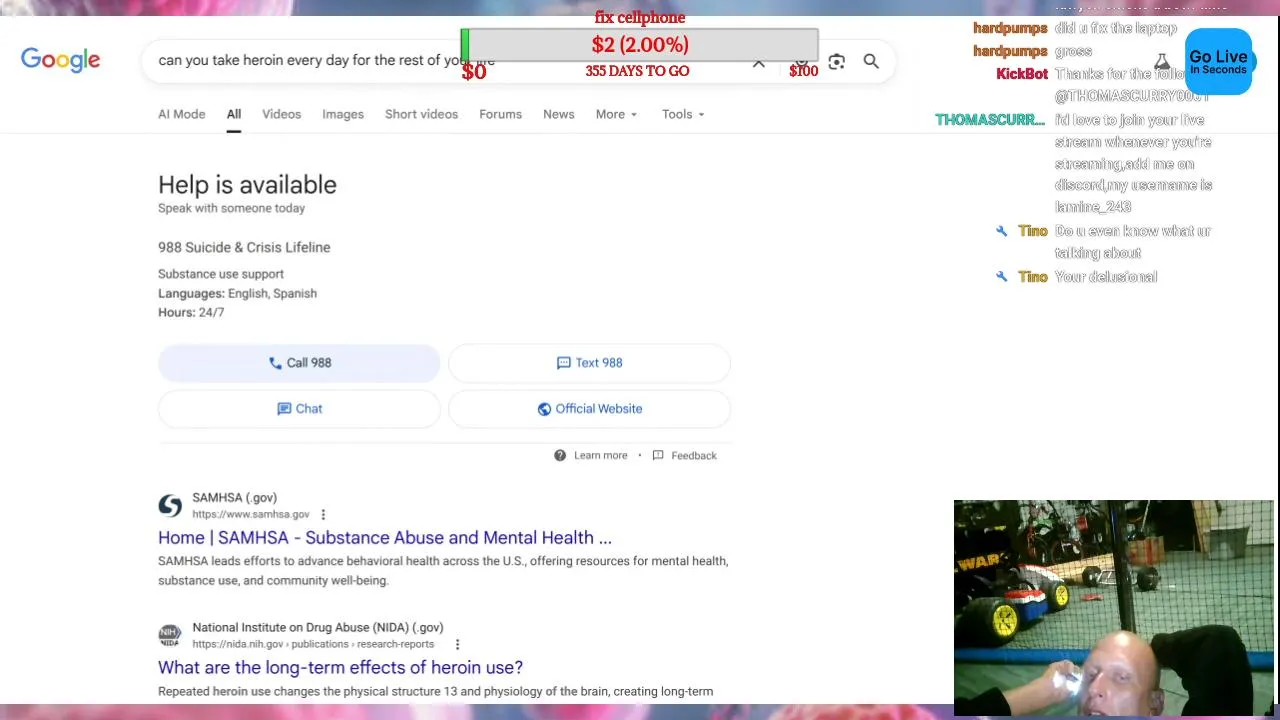1280x720 pixels.
Task: Click the wrench badge beside Tino's first message
Action: 1001,231
